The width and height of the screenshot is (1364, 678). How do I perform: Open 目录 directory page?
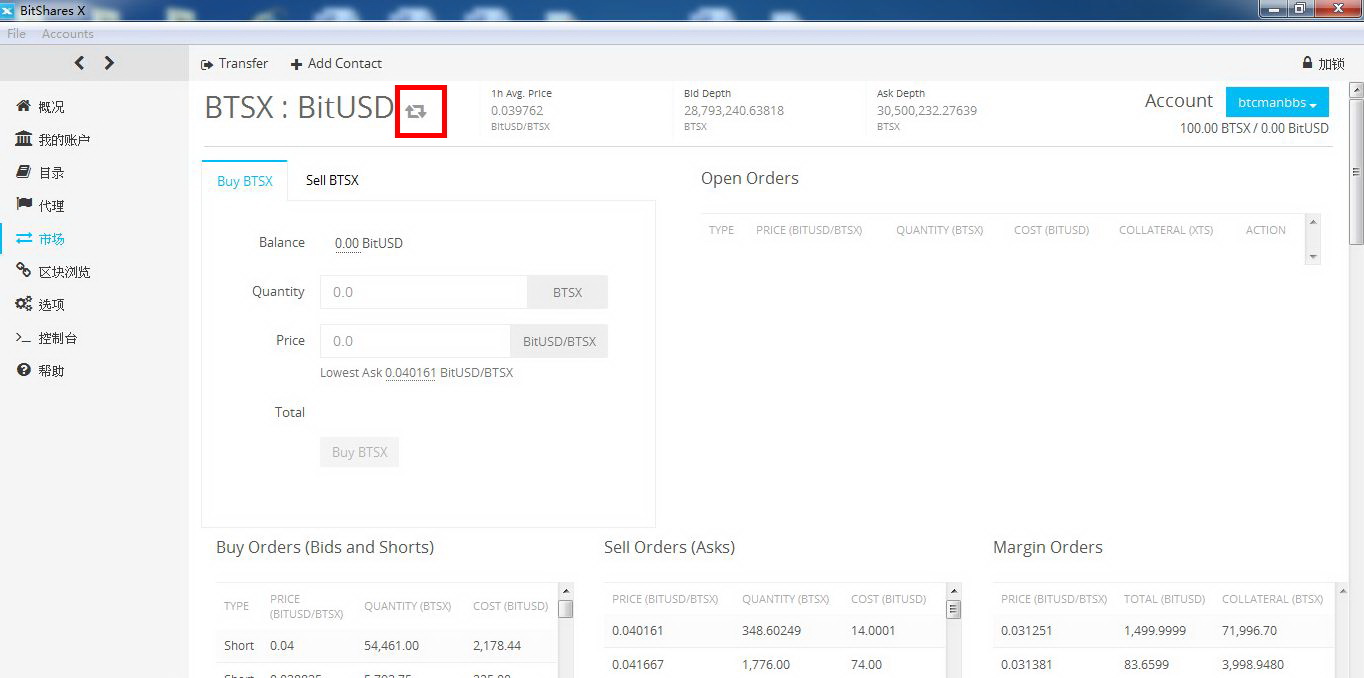tap(51, 173)
